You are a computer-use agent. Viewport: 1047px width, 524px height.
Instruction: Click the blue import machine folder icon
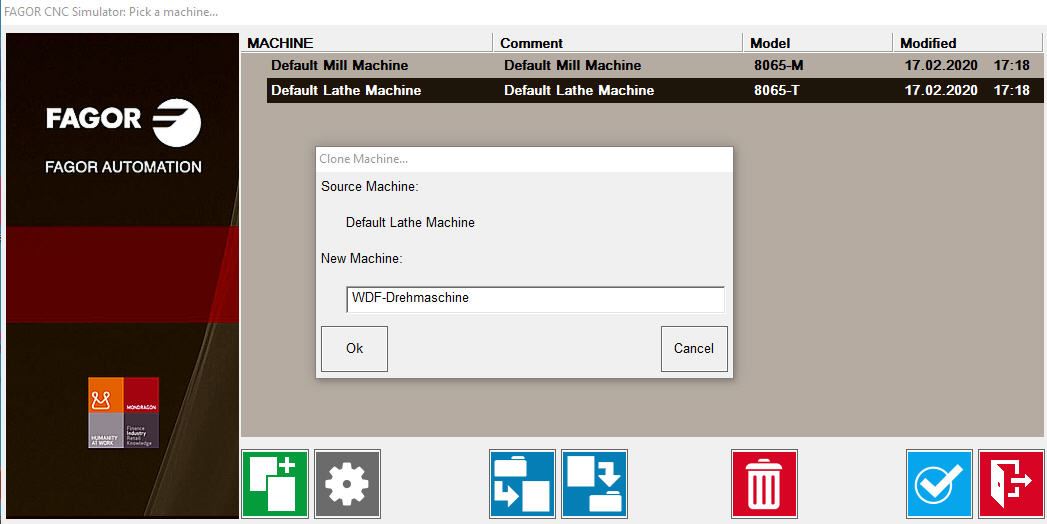tap(522, 484)
